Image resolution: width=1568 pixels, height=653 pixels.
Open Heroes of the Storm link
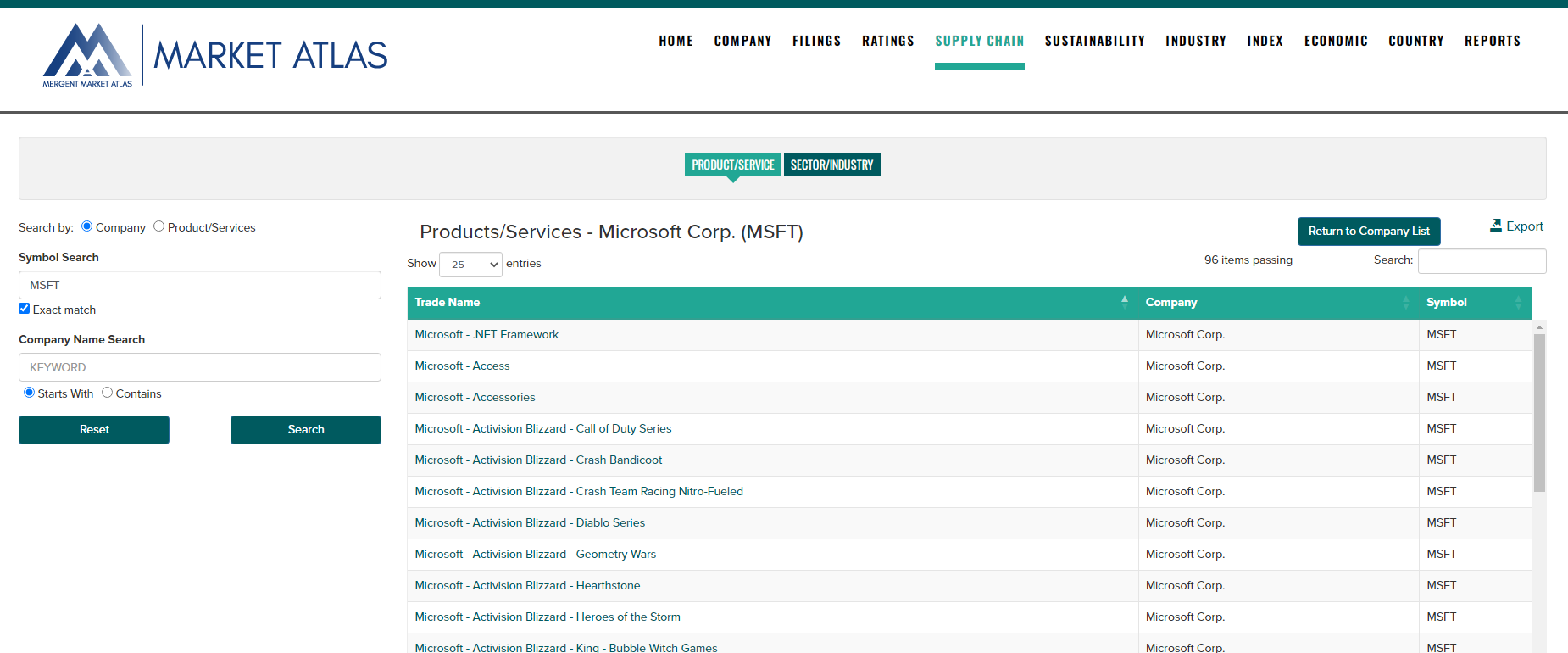click(548, 617)
